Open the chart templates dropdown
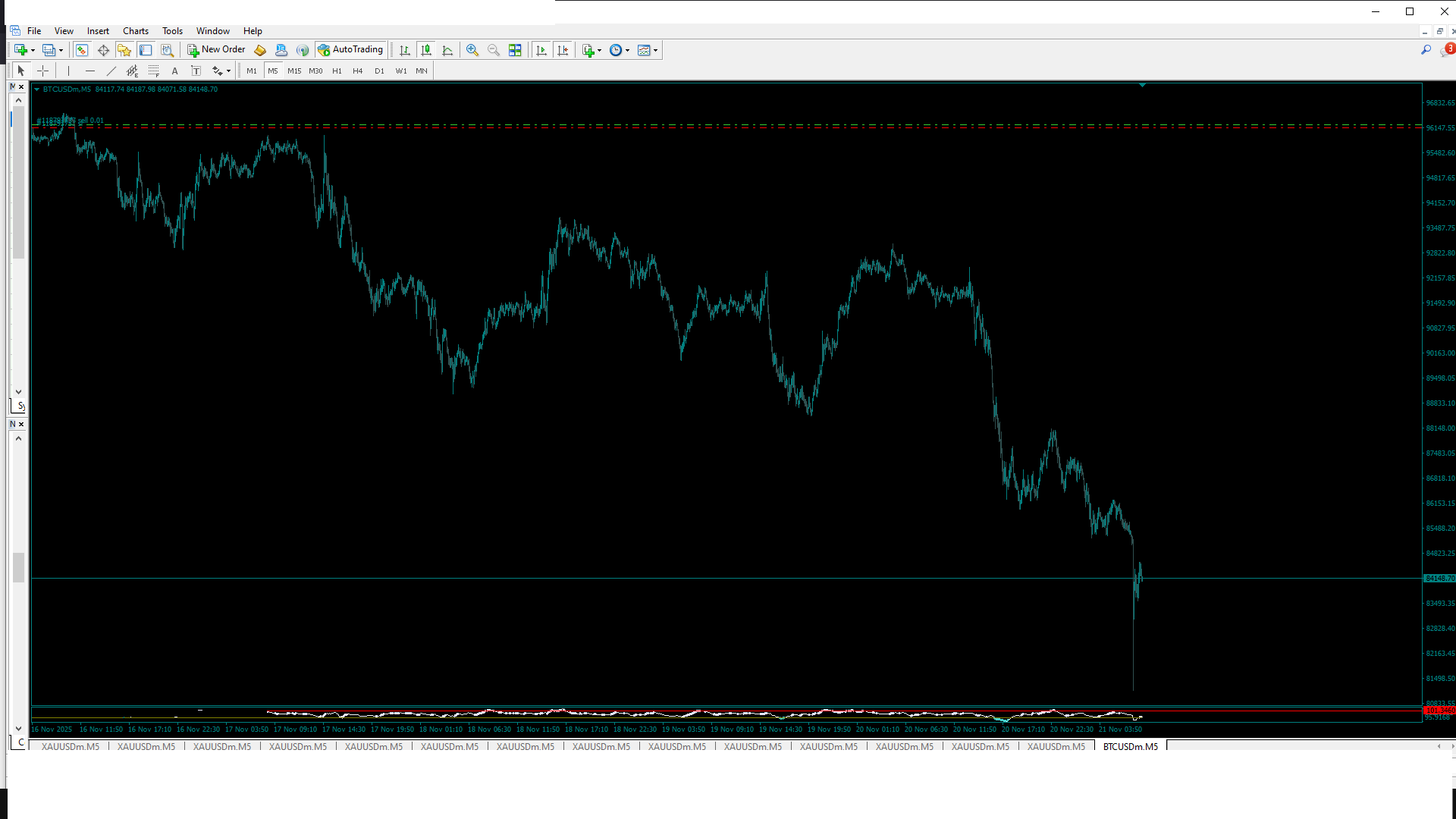Screen dimensions: 1456x819 (648, 50)
